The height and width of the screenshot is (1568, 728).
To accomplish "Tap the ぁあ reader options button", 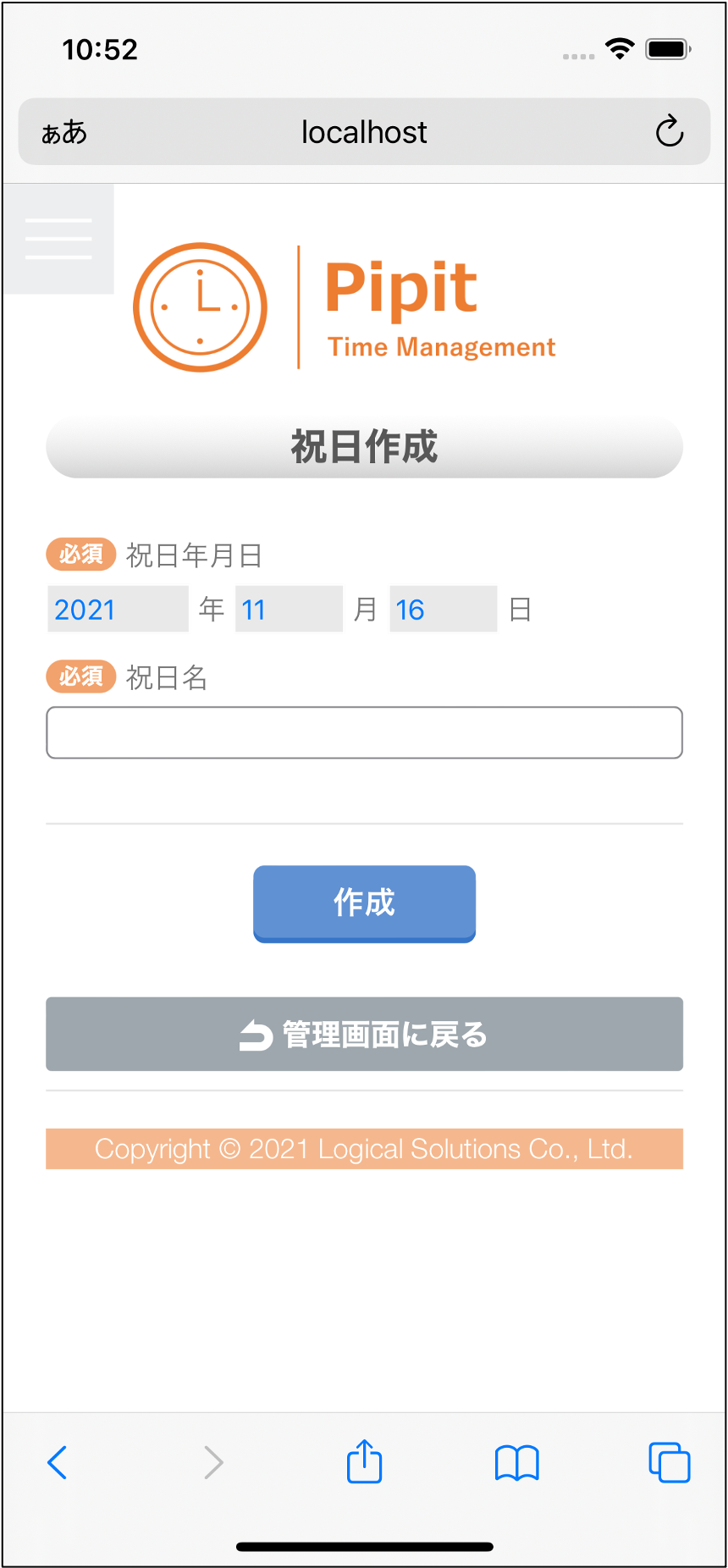I will [64, 132].
